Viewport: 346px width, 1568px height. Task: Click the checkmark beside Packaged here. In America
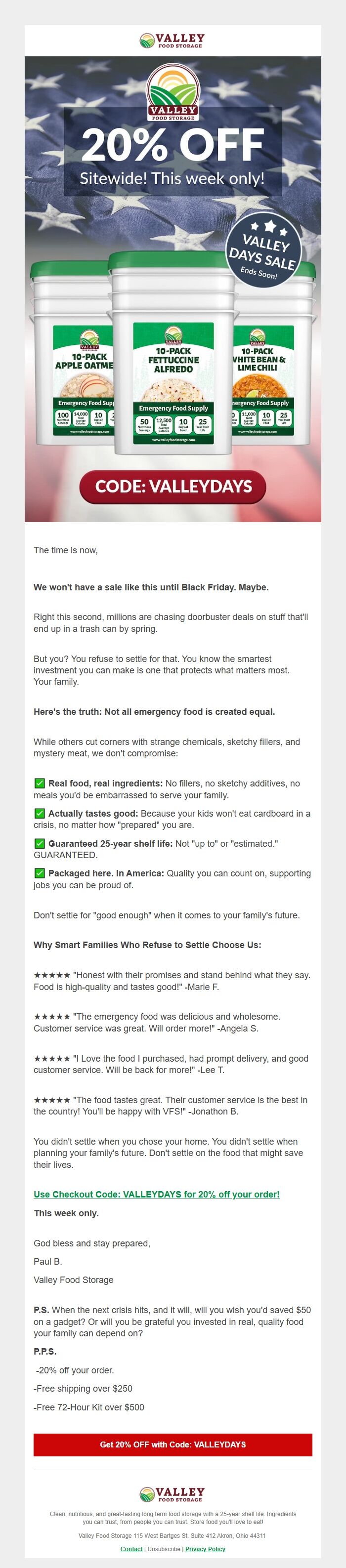(x=40, y=873)
